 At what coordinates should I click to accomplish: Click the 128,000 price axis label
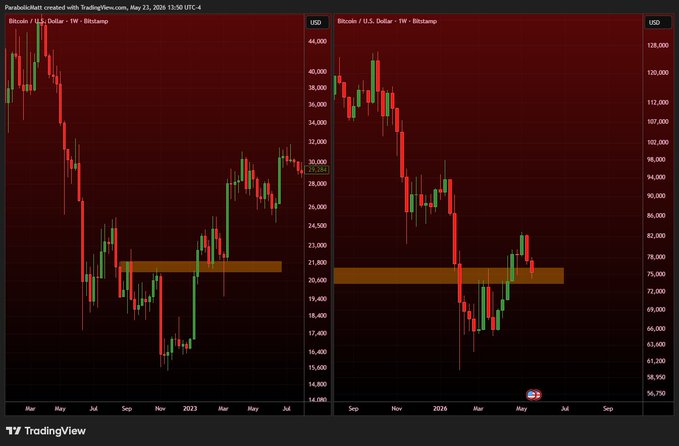click(x=658, y=45)
